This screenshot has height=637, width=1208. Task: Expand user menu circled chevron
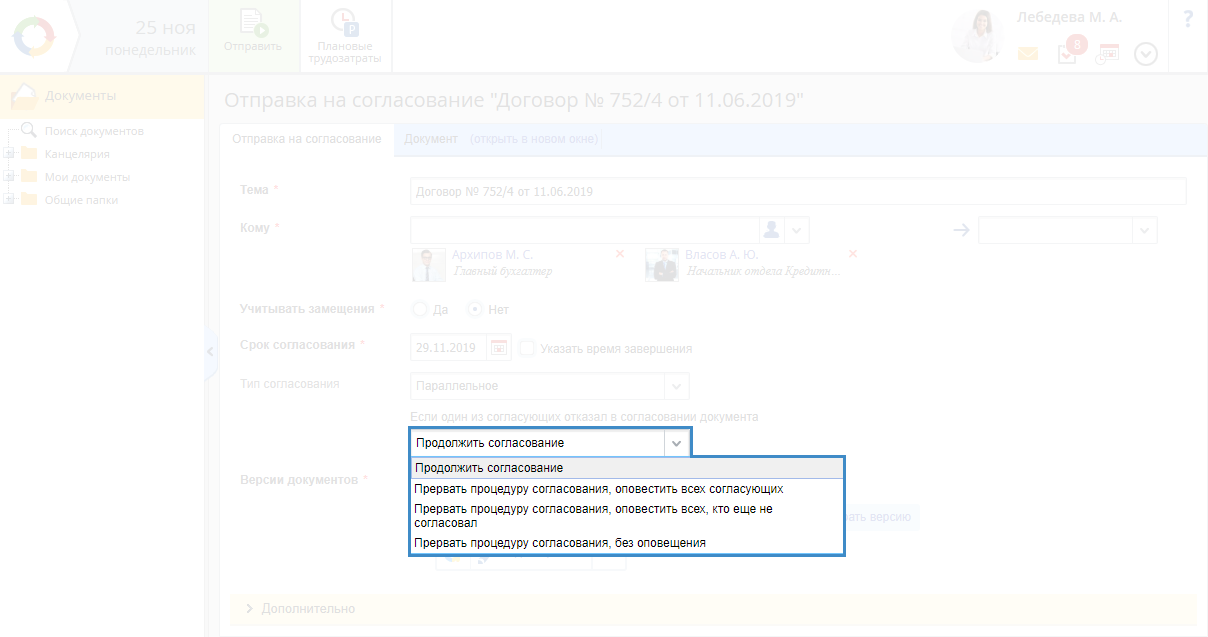[x=1146, y=54]
